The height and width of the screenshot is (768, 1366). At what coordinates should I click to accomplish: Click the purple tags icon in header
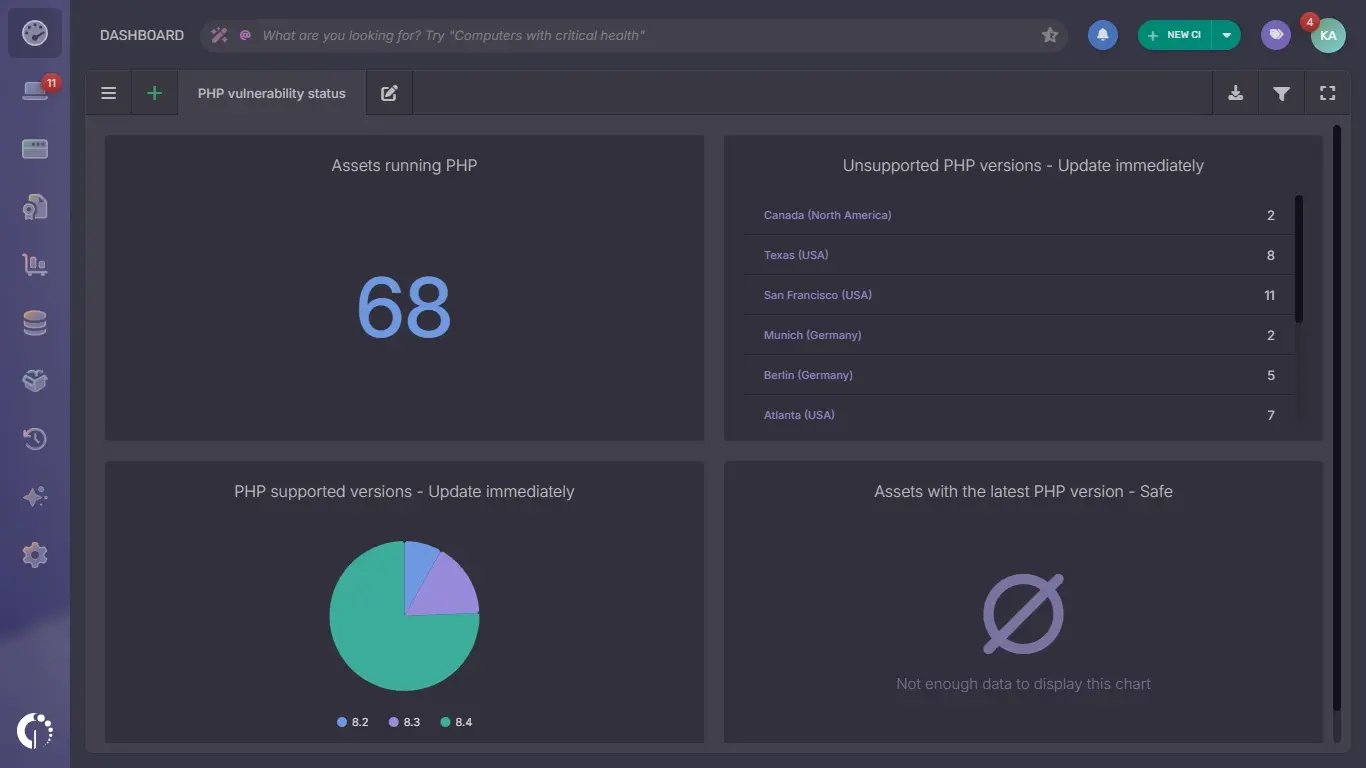click(x=1276, y=35)
